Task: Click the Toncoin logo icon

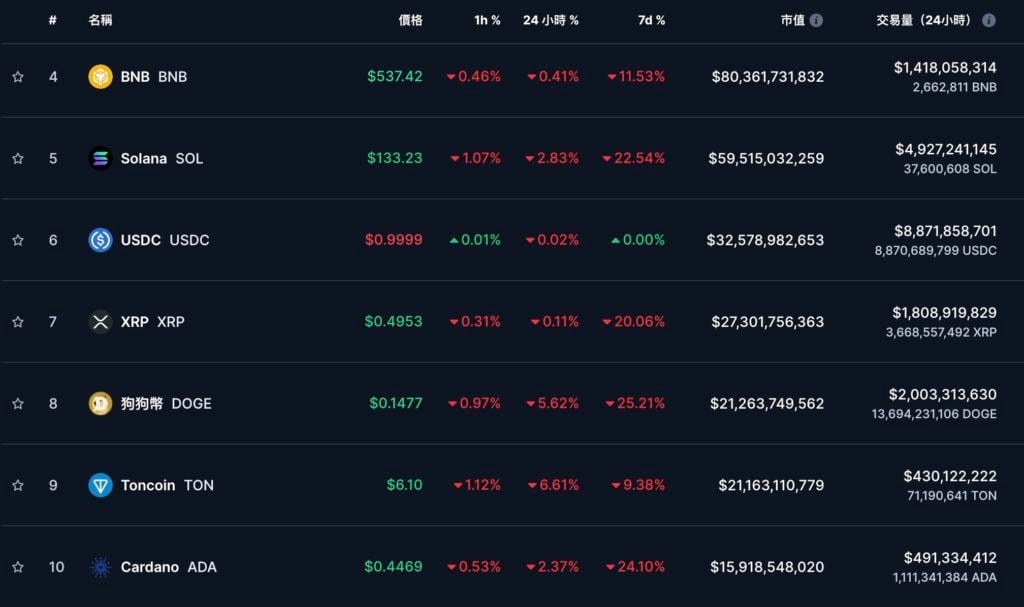Action: click(x=100, y=485)
